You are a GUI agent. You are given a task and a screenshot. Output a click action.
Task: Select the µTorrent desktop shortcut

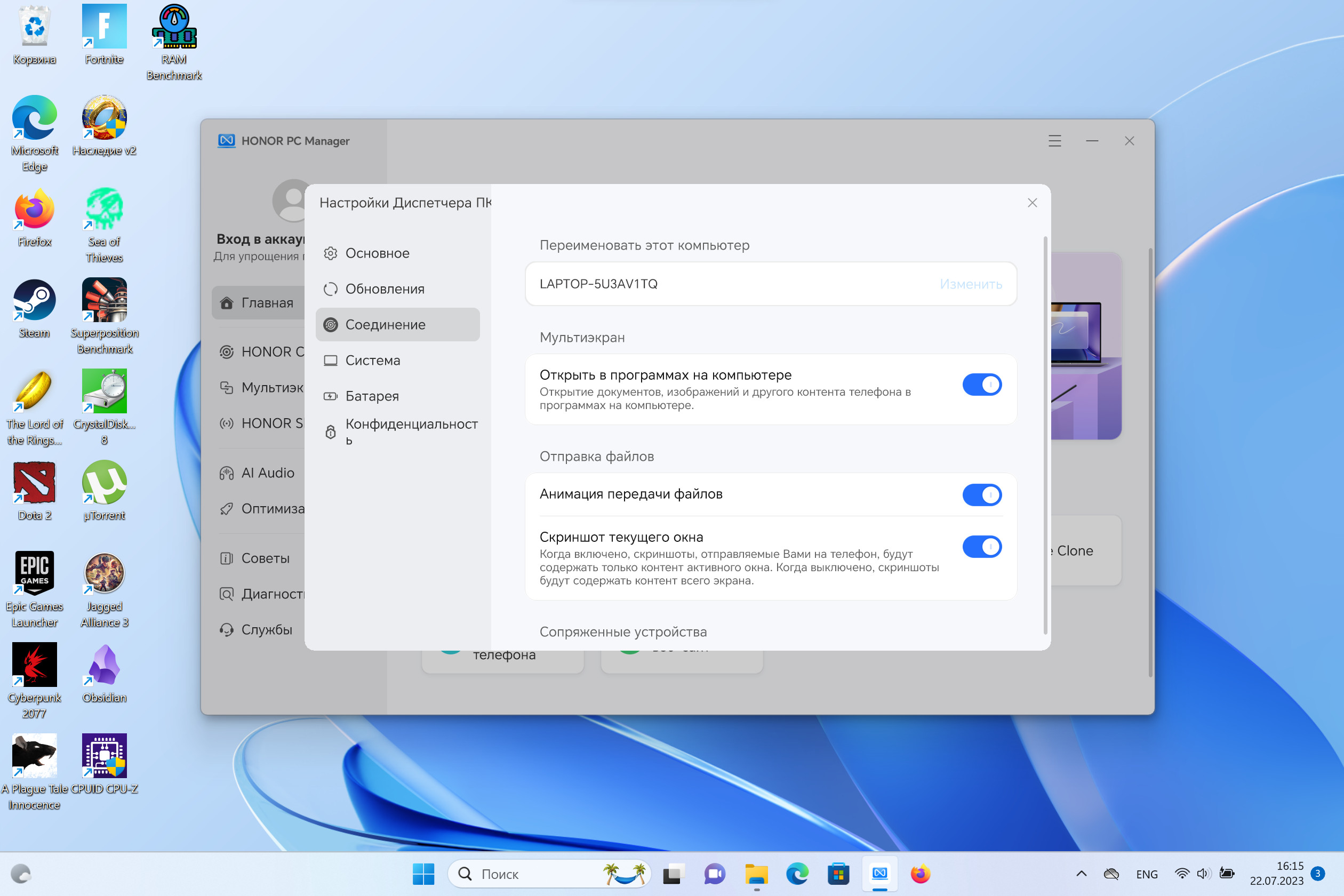[104, 491]
